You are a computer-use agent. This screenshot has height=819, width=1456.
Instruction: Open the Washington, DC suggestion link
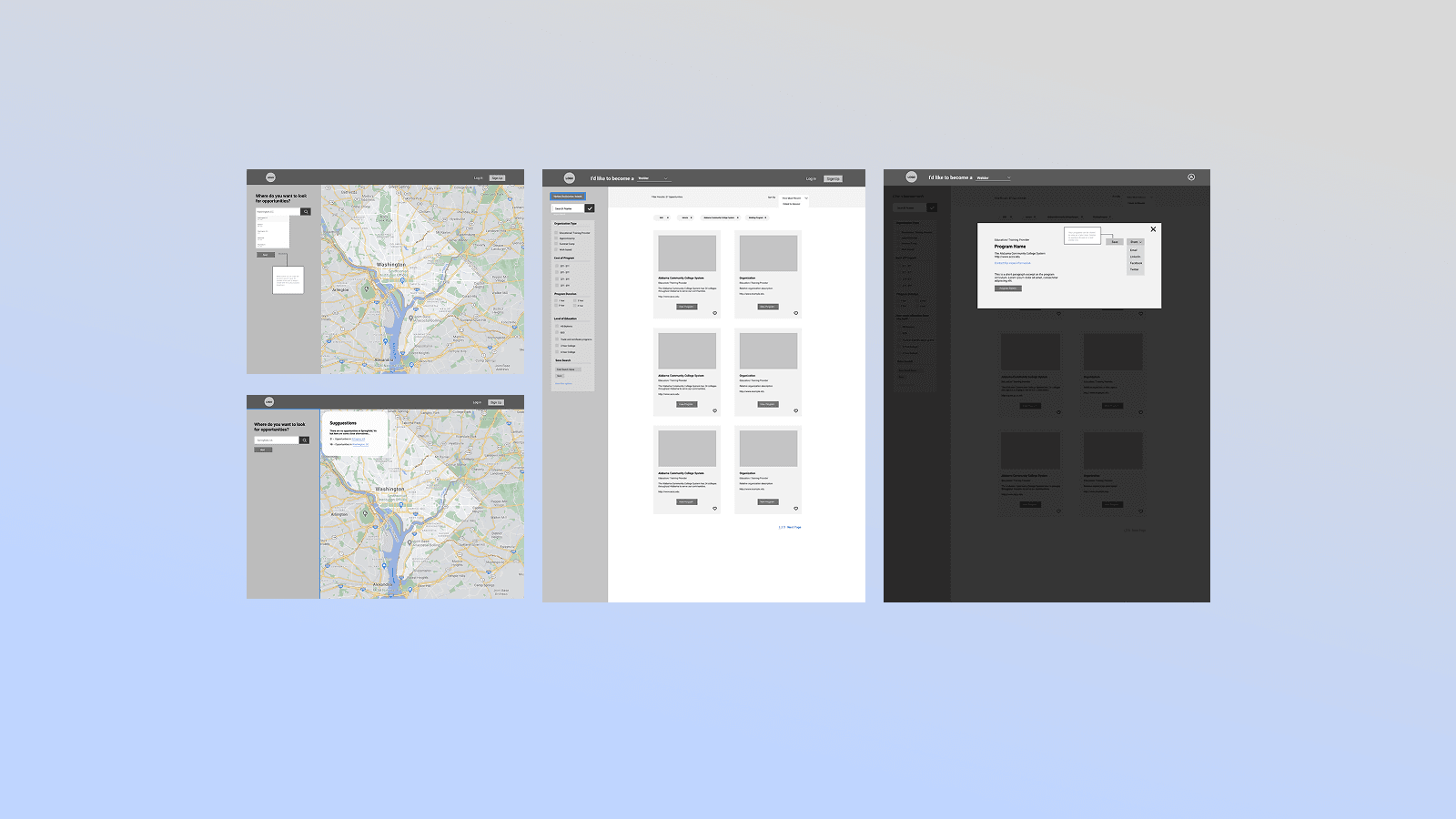click(x=360, y=444)
